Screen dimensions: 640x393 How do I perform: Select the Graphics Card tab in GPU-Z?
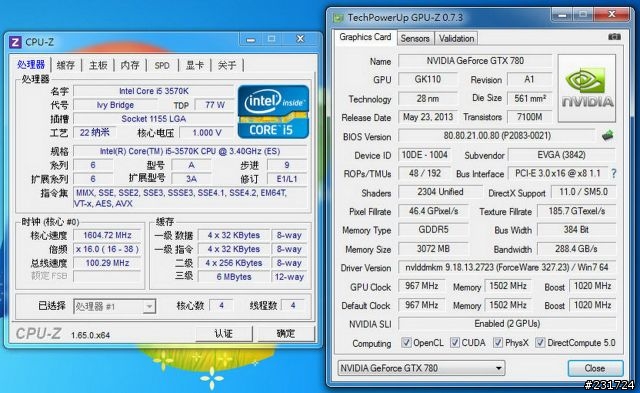(365, 37)
